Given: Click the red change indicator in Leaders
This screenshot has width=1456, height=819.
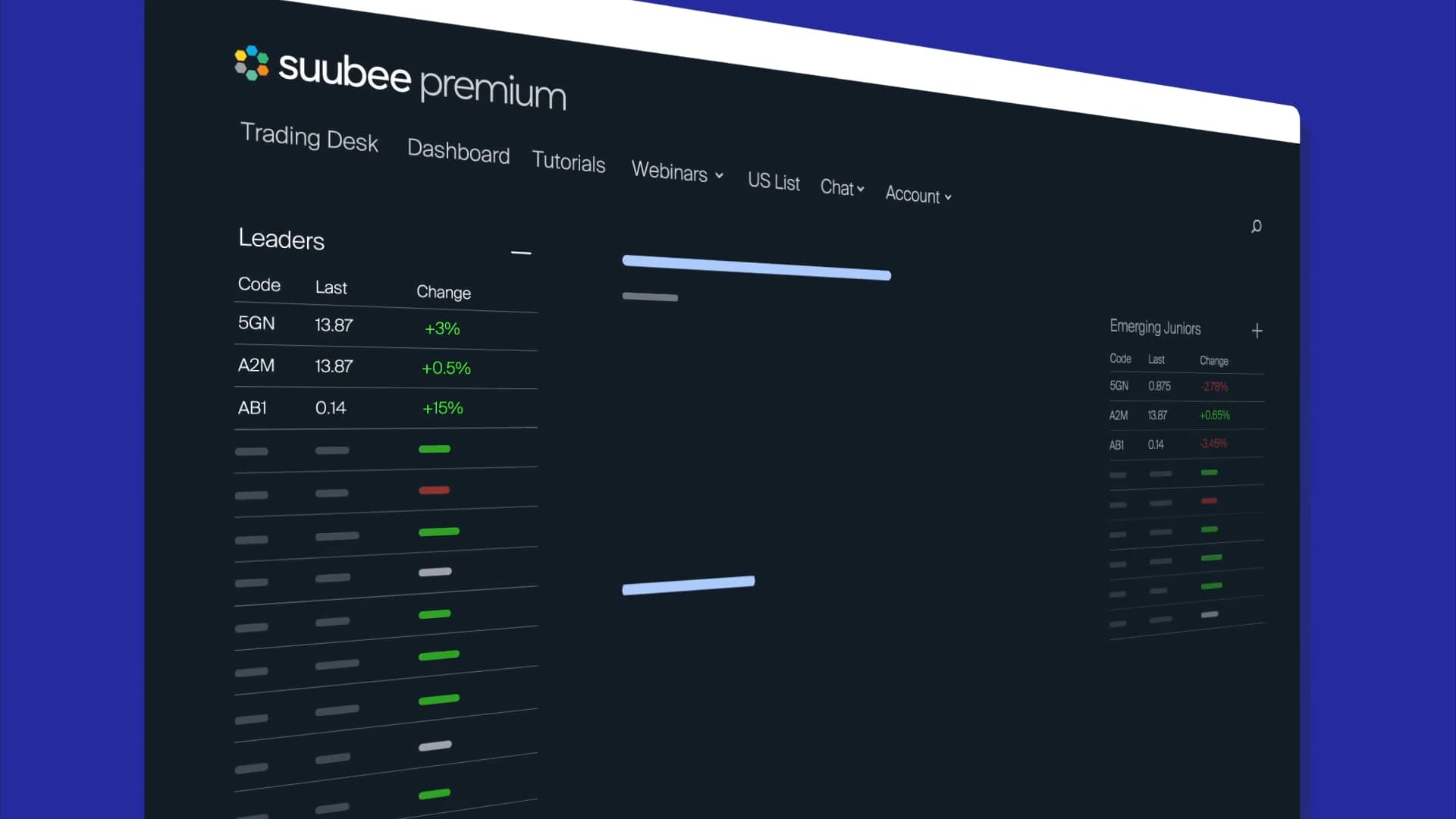Looking at the screenshot, I should coord(434,491).
